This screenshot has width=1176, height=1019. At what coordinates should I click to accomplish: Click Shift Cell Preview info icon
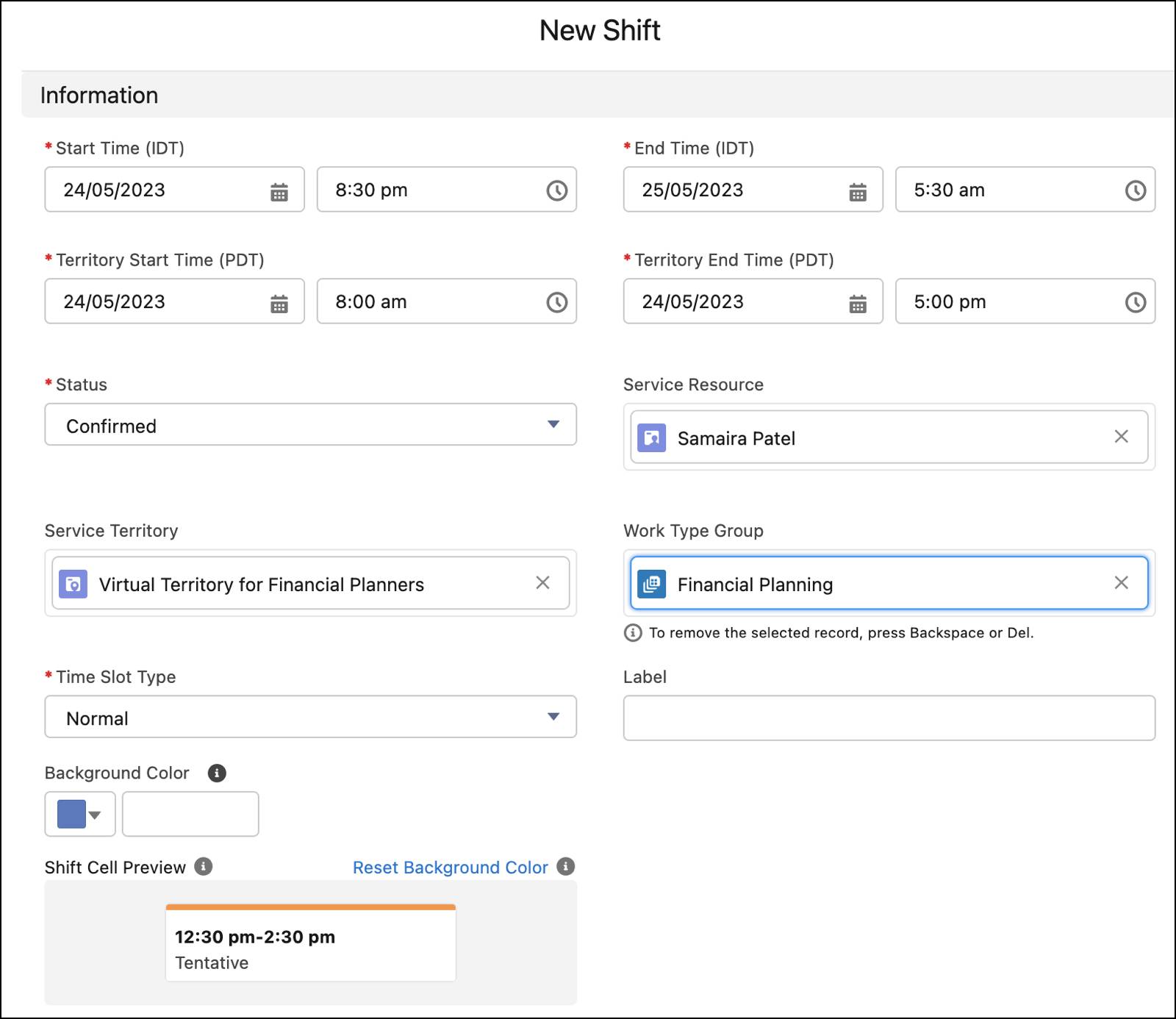tap(204, 866)
